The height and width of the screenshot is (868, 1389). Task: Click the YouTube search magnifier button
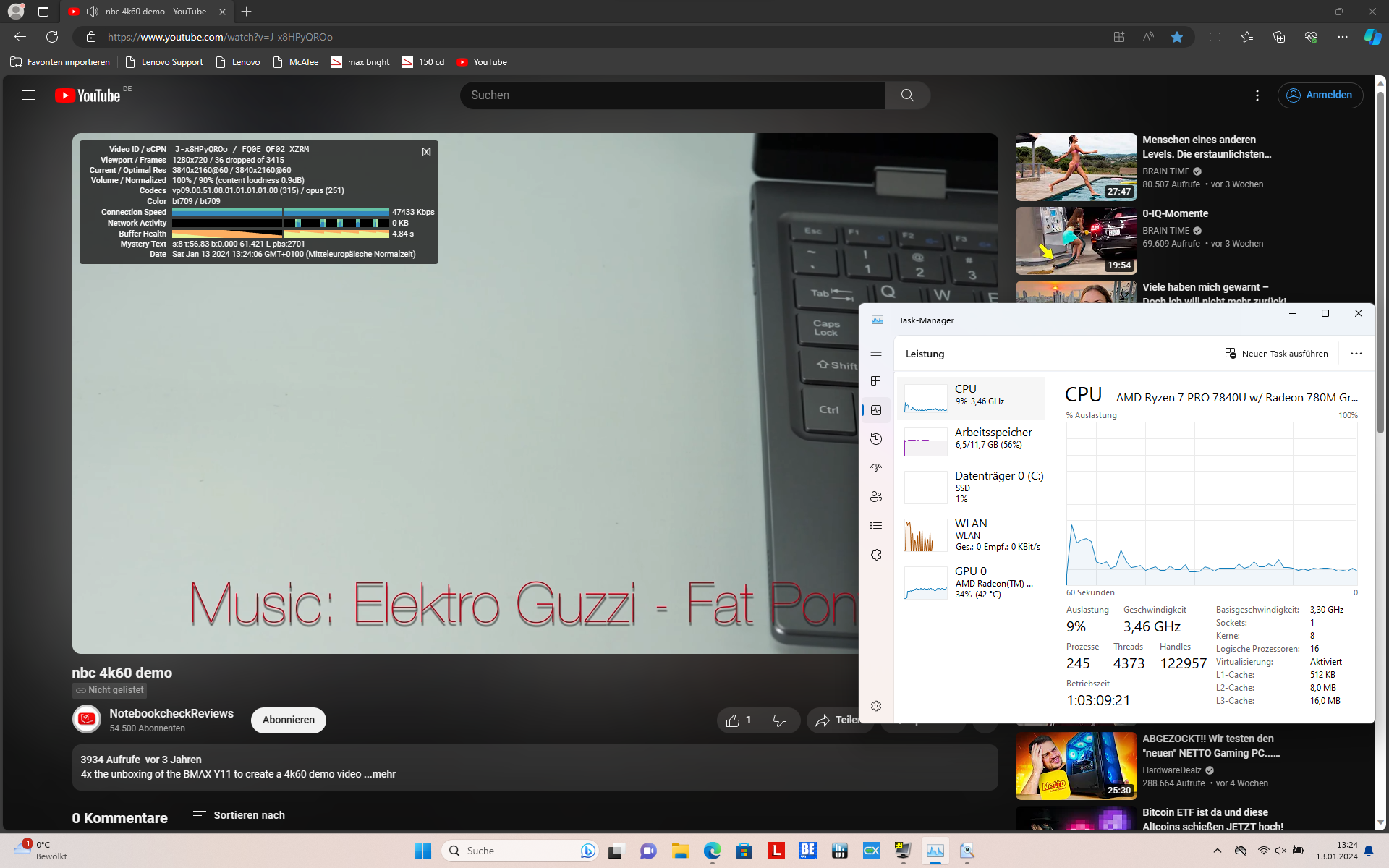coord(907,95)
